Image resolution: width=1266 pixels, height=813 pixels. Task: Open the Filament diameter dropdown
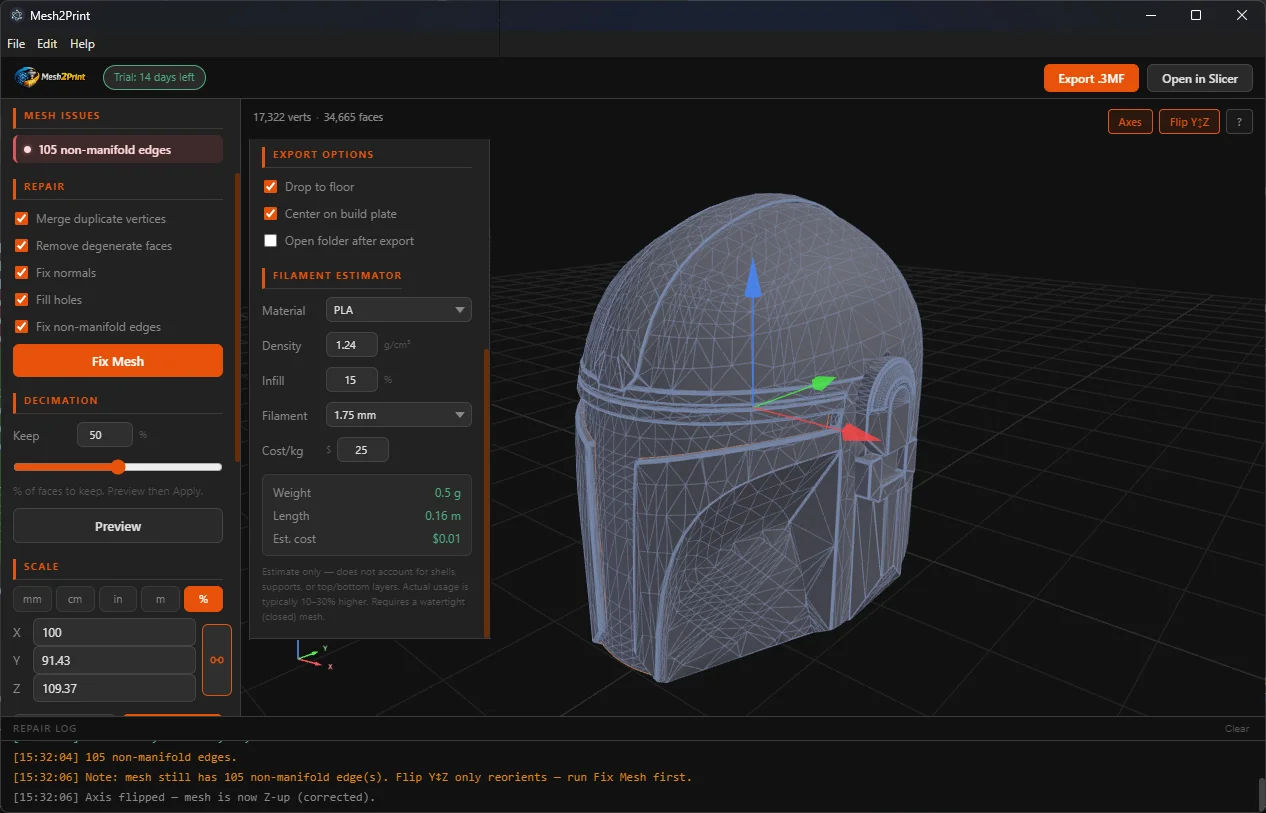[398, 414]
